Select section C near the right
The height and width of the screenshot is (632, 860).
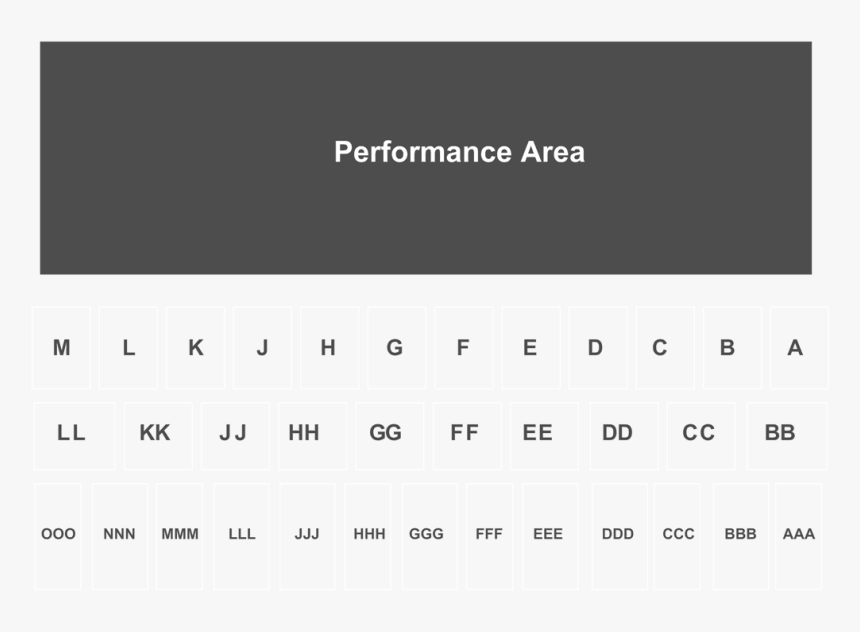pyautogui.click(x=660, y=348)
